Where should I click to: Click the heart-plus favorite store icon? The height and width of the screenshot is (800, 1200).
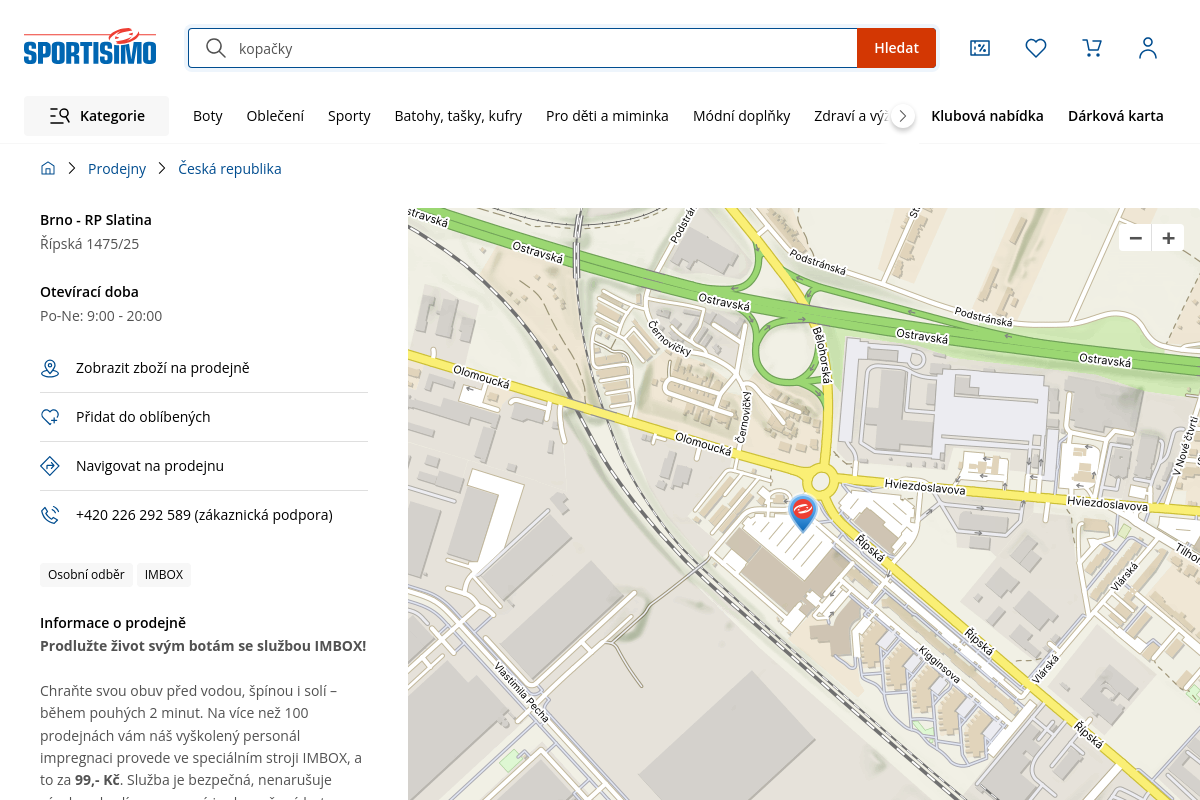(x=50, y=418)
